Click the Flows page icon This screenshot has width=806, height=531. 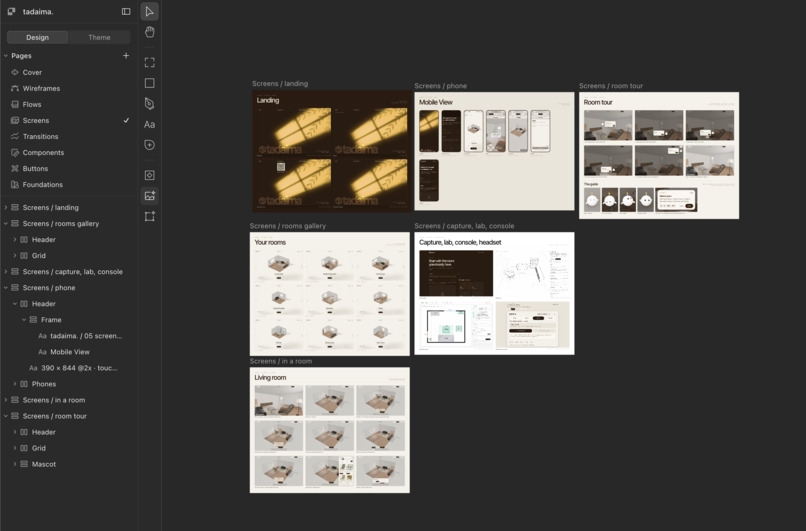coord(15,104)
